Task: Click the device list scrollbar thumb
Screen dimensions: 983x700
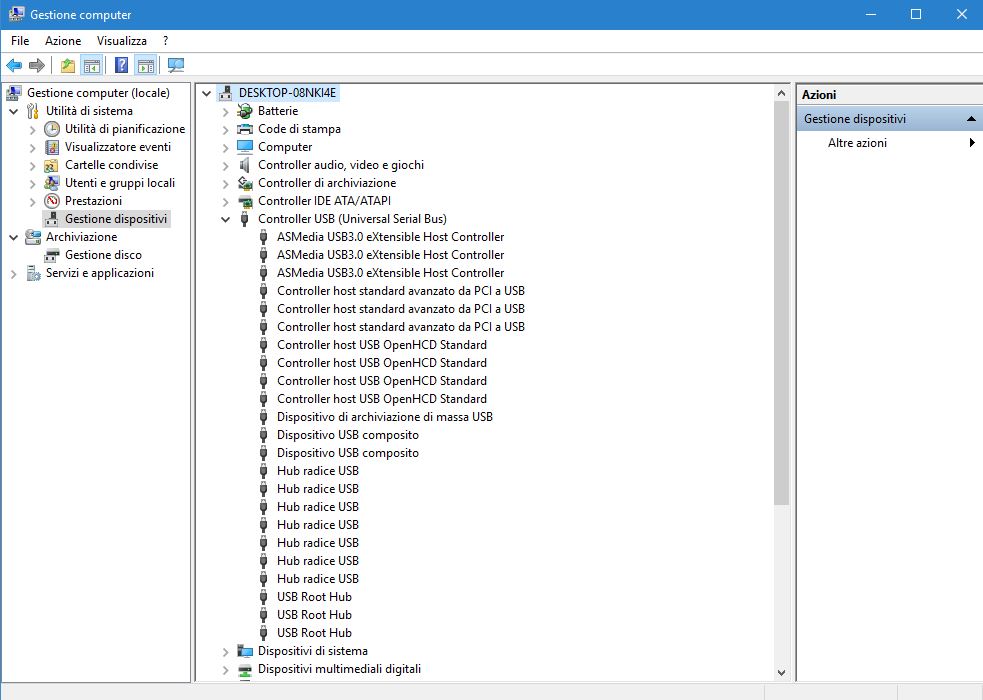Action: click(x=781, y=303)
